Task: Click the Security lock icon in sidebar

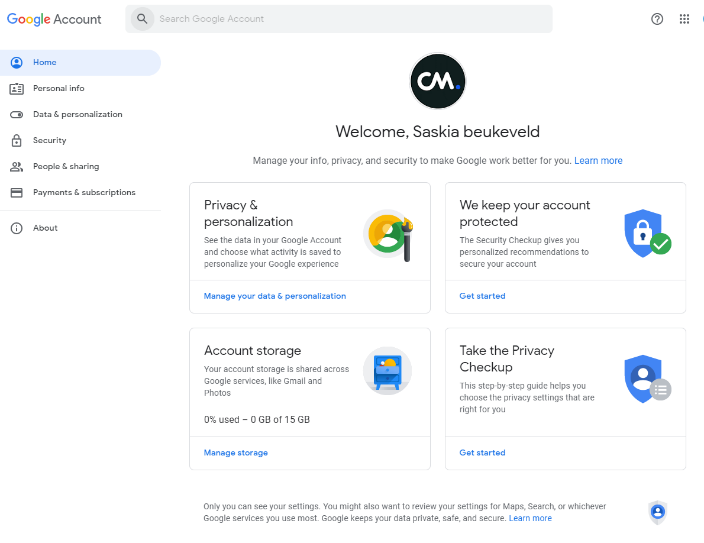Action: tap(16, 140)
